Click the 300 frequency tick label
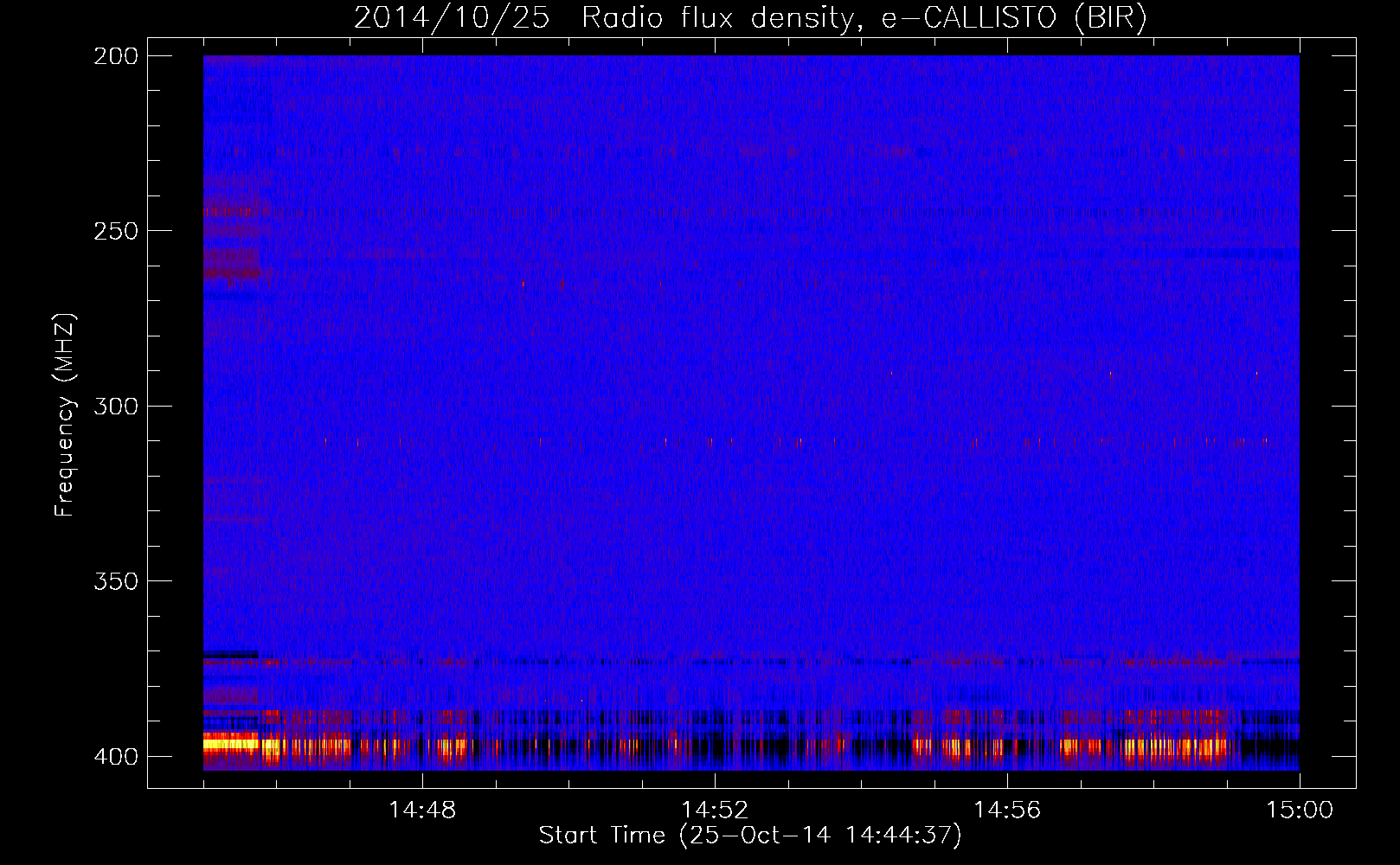Screen dimensions: 1400x865 (116, 406)
